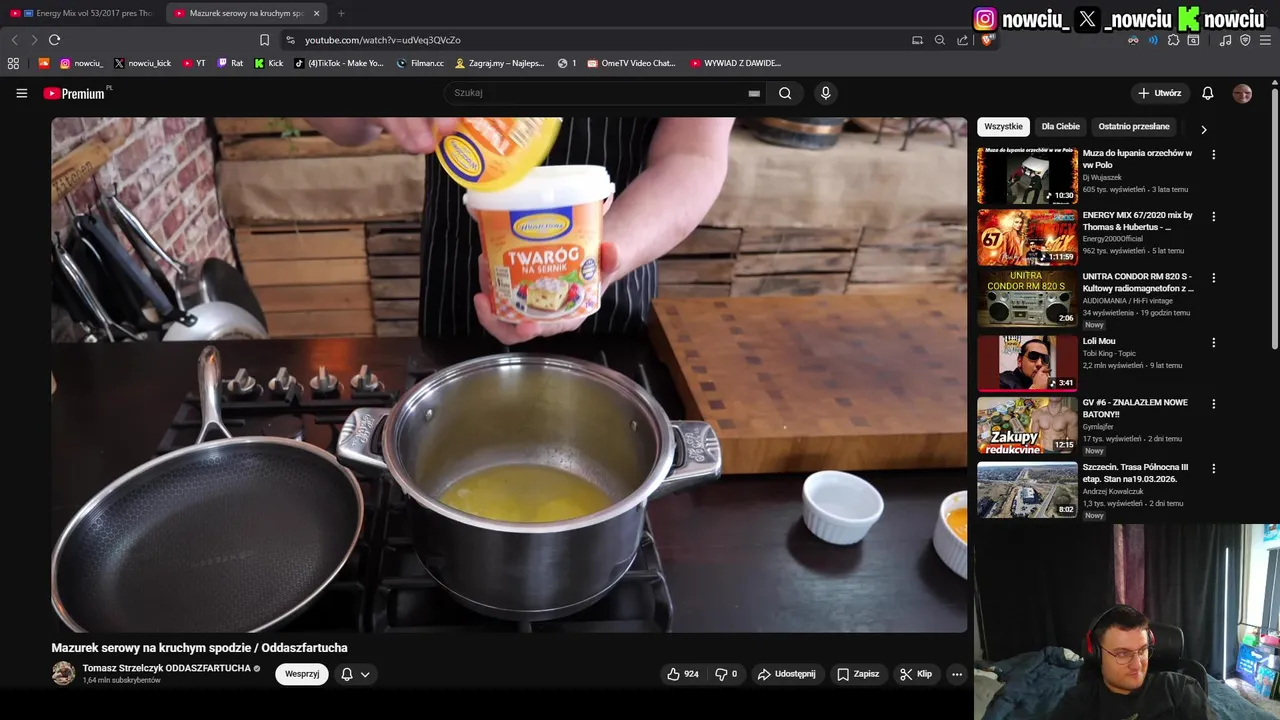Image resolution: width=1280 pixels, height=720 pixels.
Task: Open Brave playlist music note icon
Action: [x=1226, y=40]
